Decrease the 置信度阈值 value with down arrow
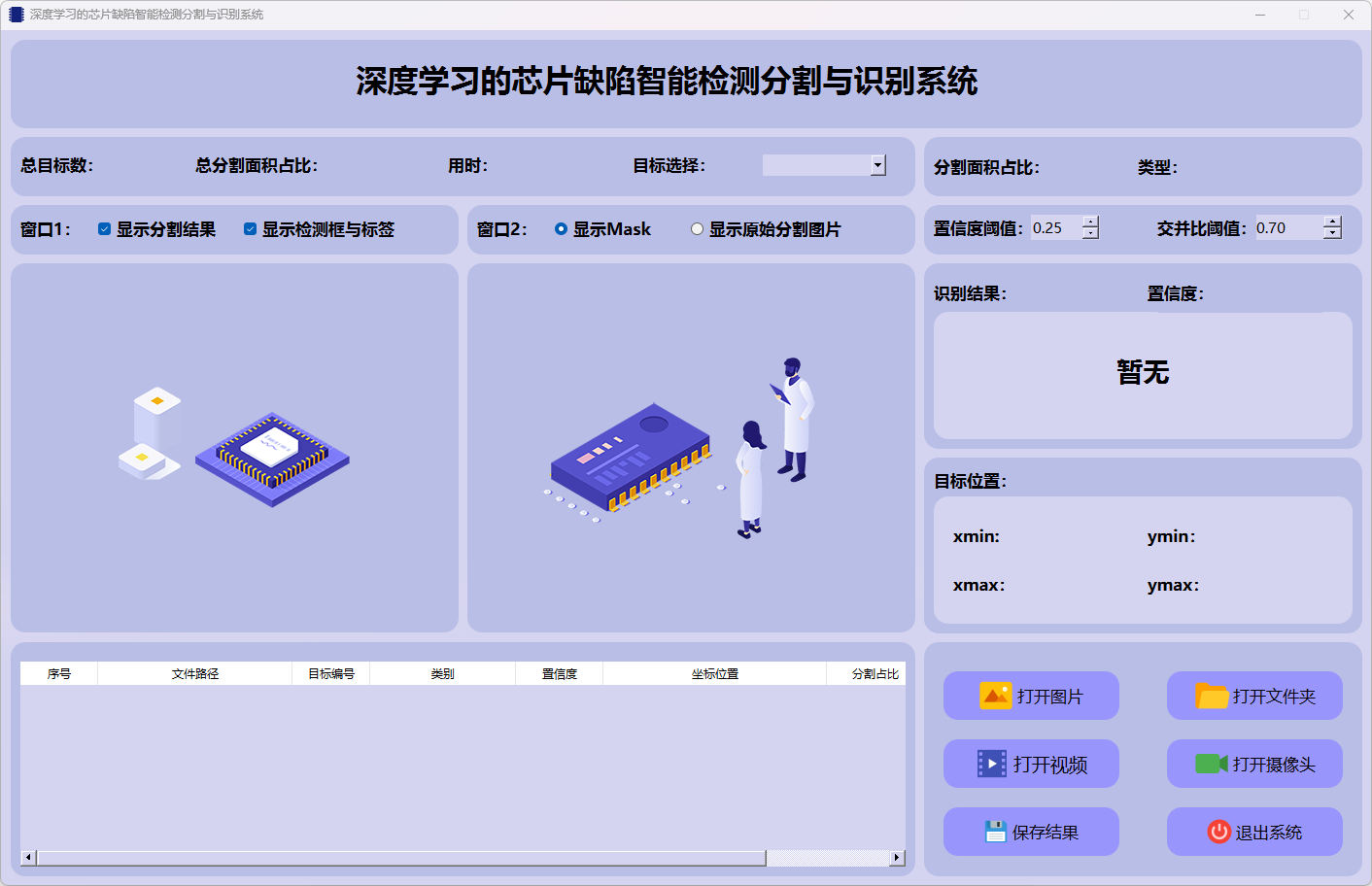 coord(1091,233)
